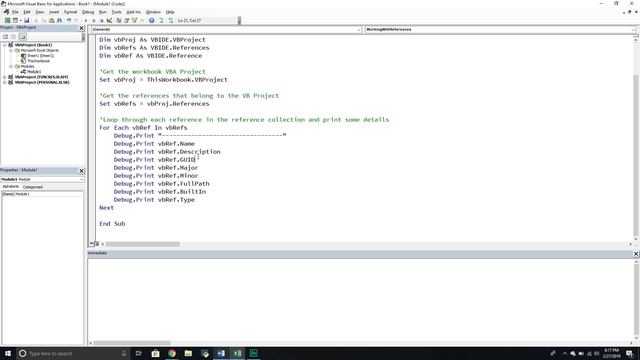This screenshot has width=640, height=360.
Task: Click the Procedure View button at bottom-left of code
Action: pyautogui.click(x=91, y=244)
